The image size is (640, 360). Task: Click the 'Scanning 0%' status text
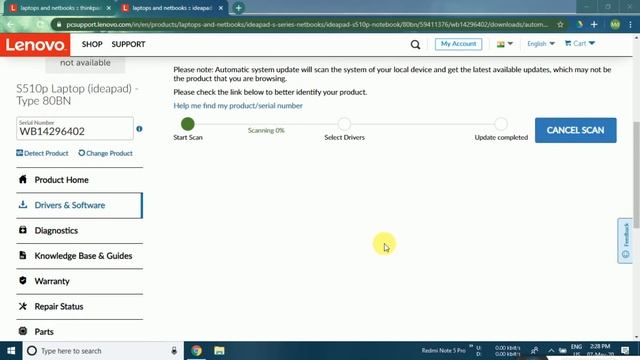coord(266,130)
